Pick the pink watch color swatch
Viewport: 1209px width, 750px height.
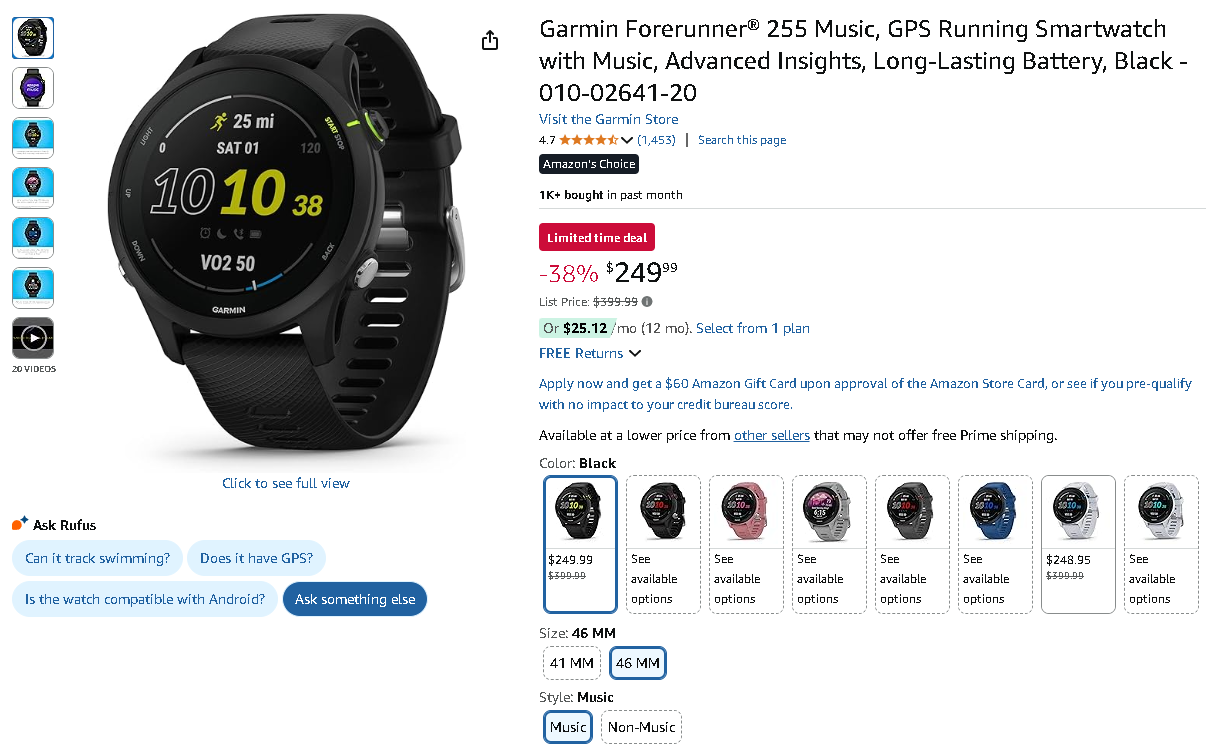[746, 544]
